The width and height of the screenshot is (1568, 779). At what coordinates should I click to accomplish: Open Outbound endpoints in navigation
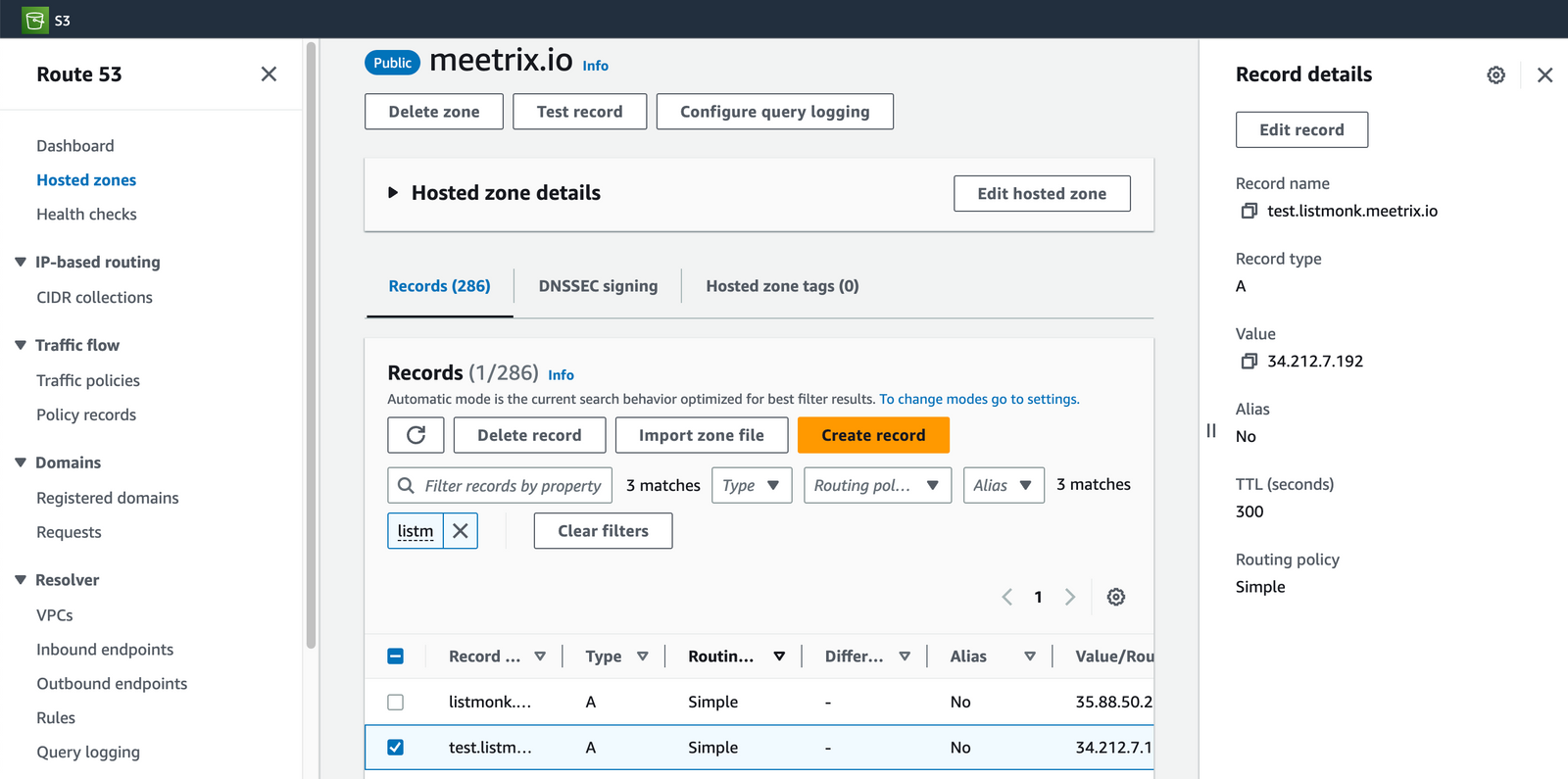pos(112,684)
